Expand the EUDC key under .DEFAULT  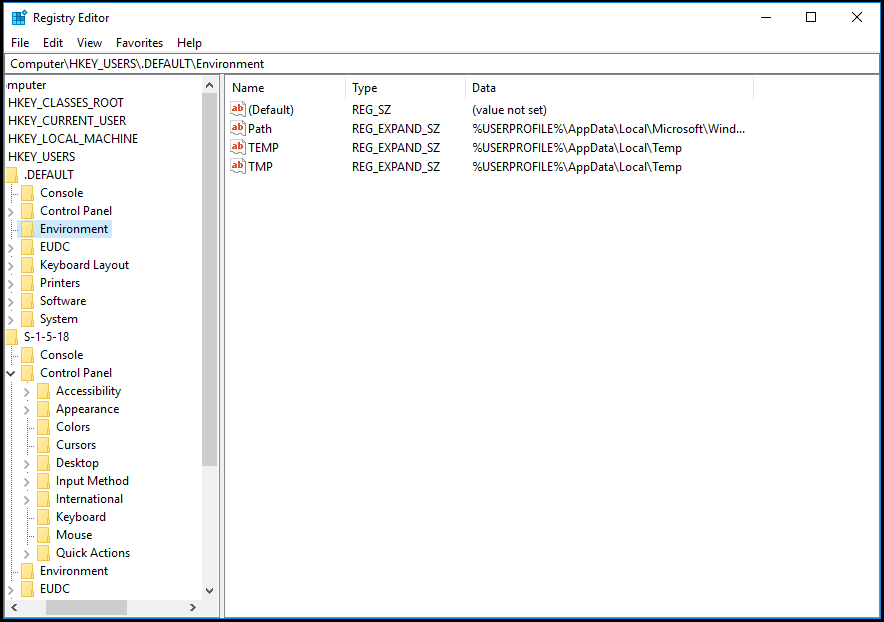11,248
